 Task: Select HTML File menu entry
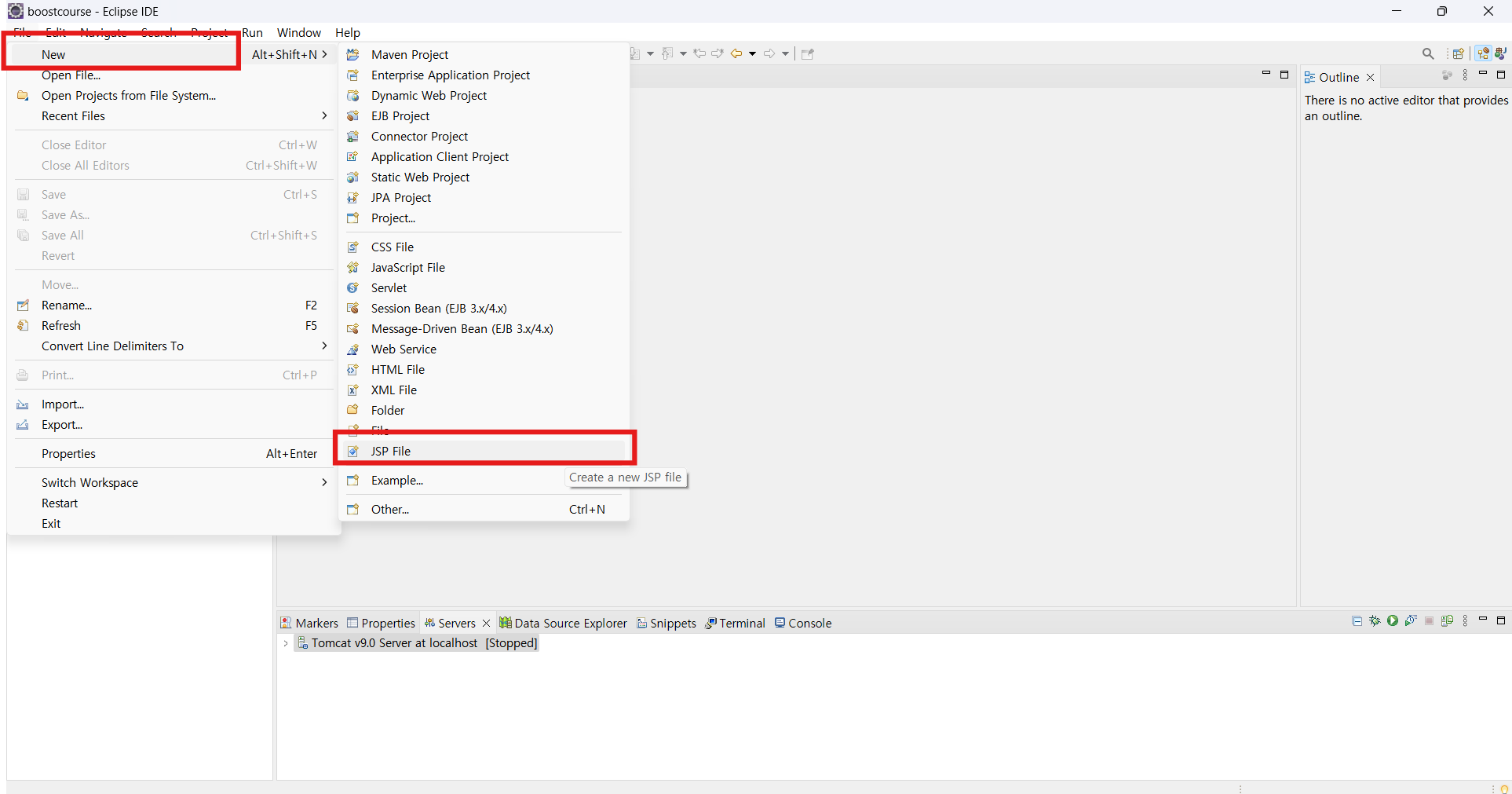pos(484,370)
